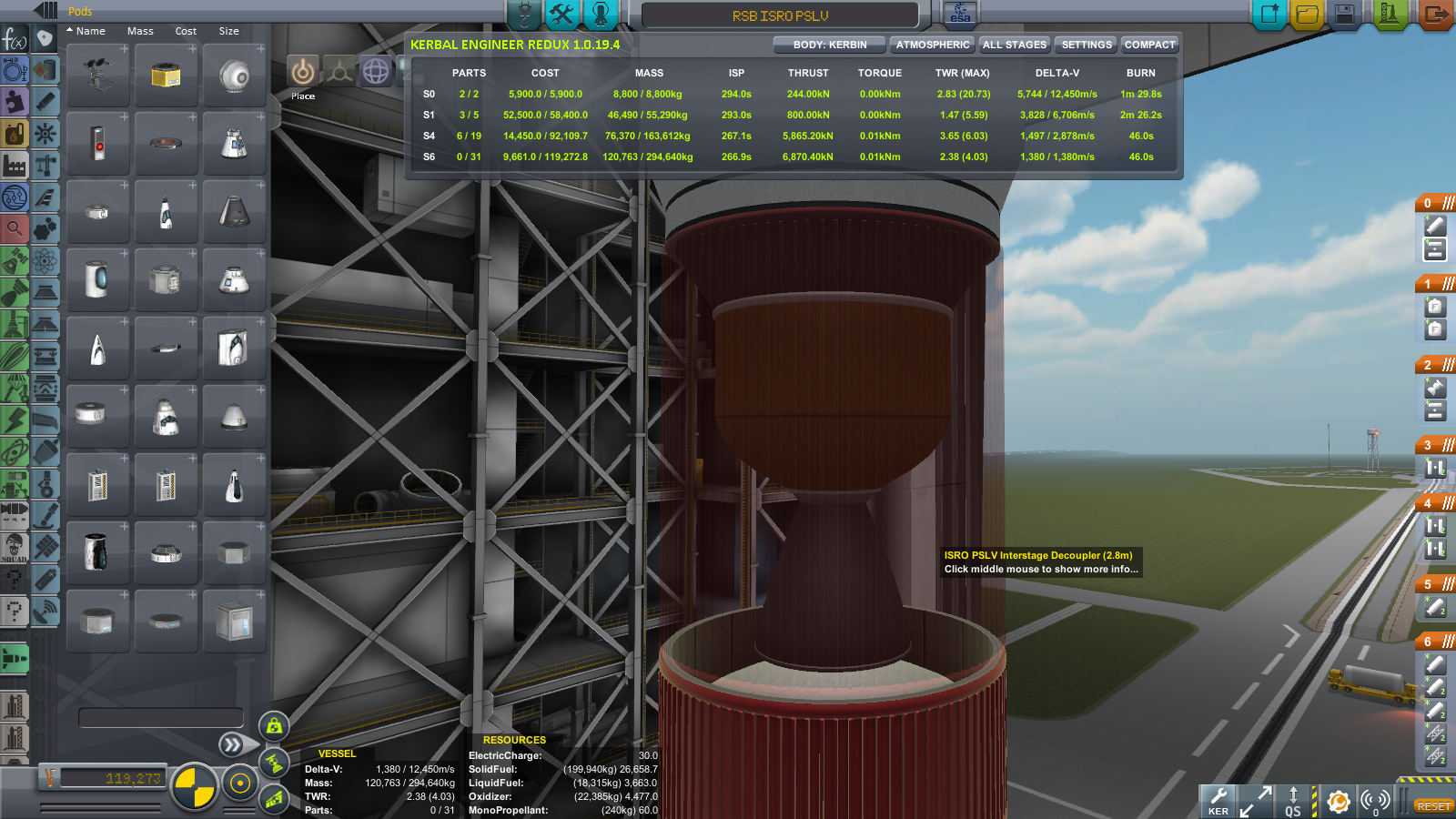Click the antenna signal toolbar icon

[x=1375, y=802]
